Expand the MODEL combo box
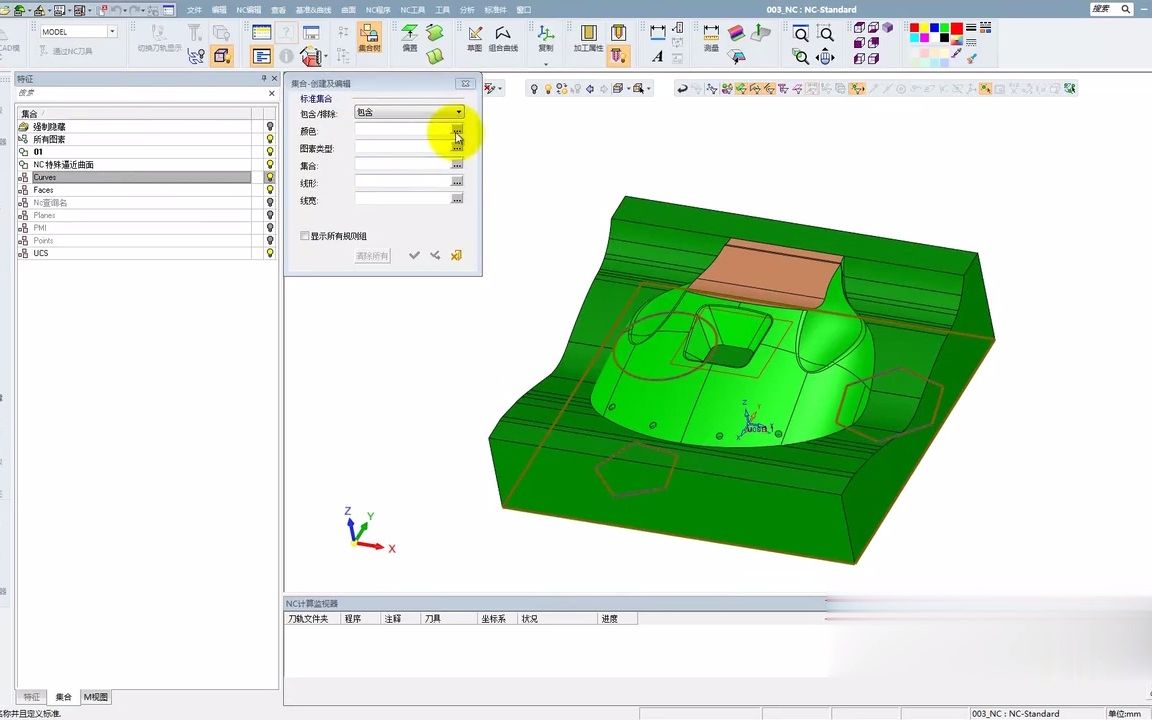 click(112, 32)
